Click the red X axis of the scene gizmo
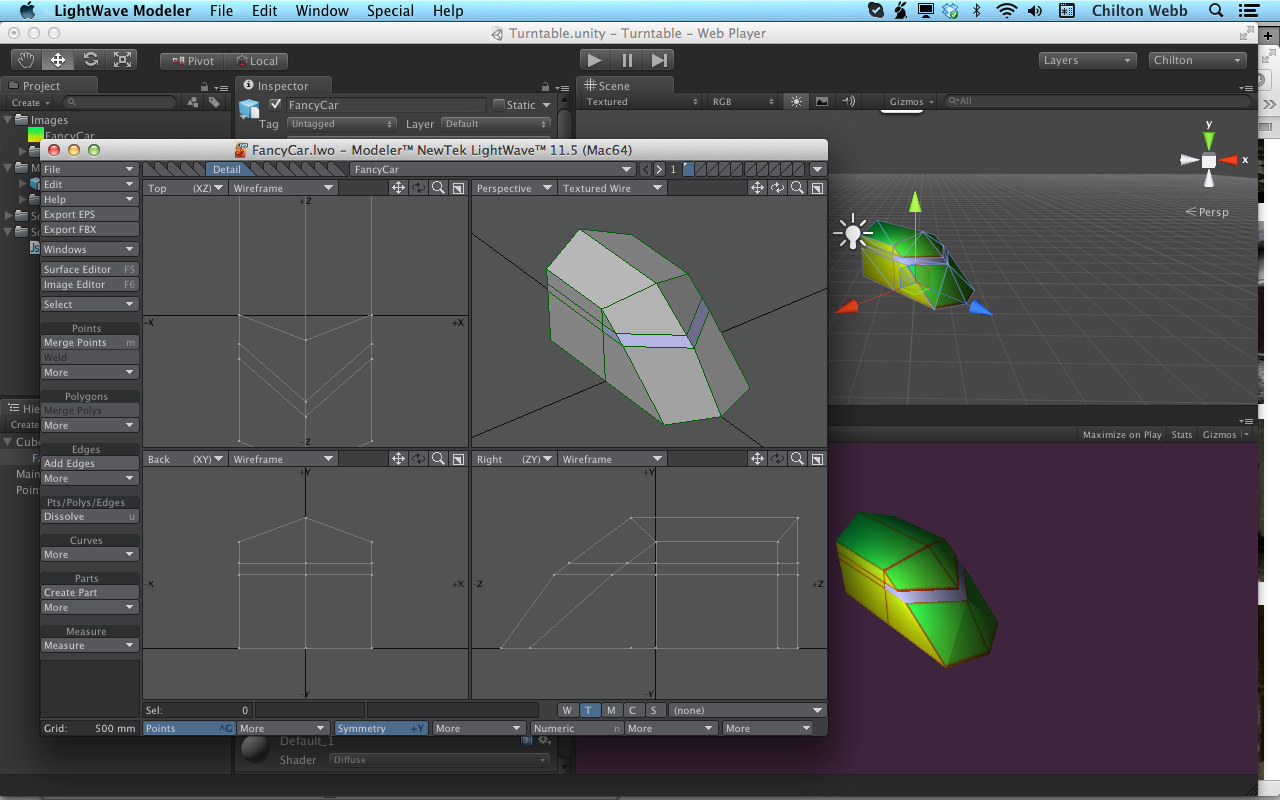The height and width of the screenshot is (800, 1280). point(1229,160)
